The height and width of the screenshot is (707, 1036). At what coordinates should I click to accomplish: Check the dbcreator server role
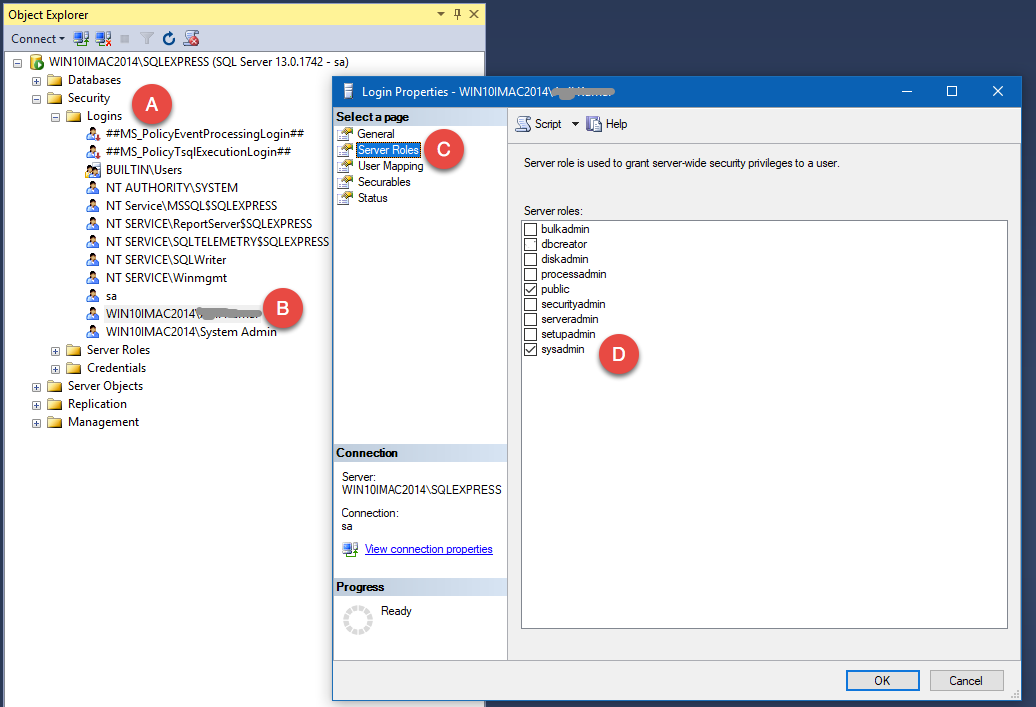531,244
